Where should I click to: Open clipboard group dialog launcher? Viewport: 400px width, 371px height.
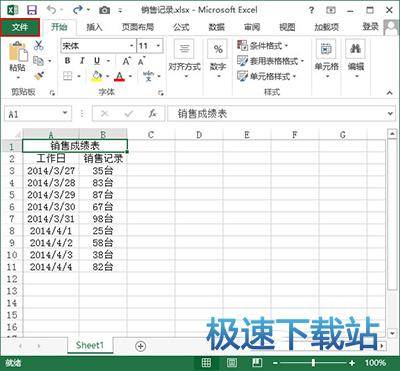pyautogui.click(x=52, y=93)
